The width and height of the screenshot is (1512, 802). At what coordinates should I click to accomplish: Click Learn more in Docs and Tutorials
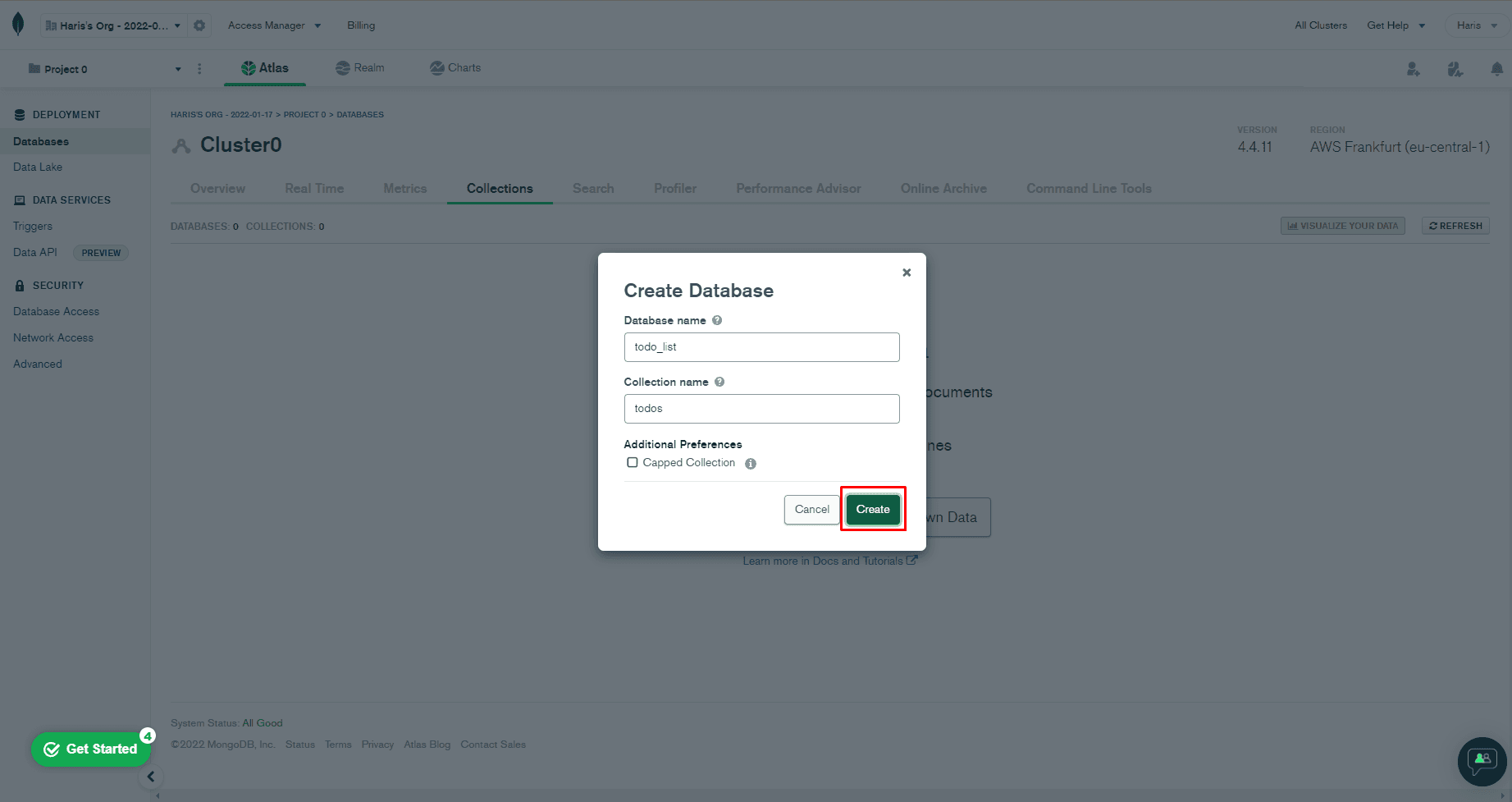tap(829, 561)
